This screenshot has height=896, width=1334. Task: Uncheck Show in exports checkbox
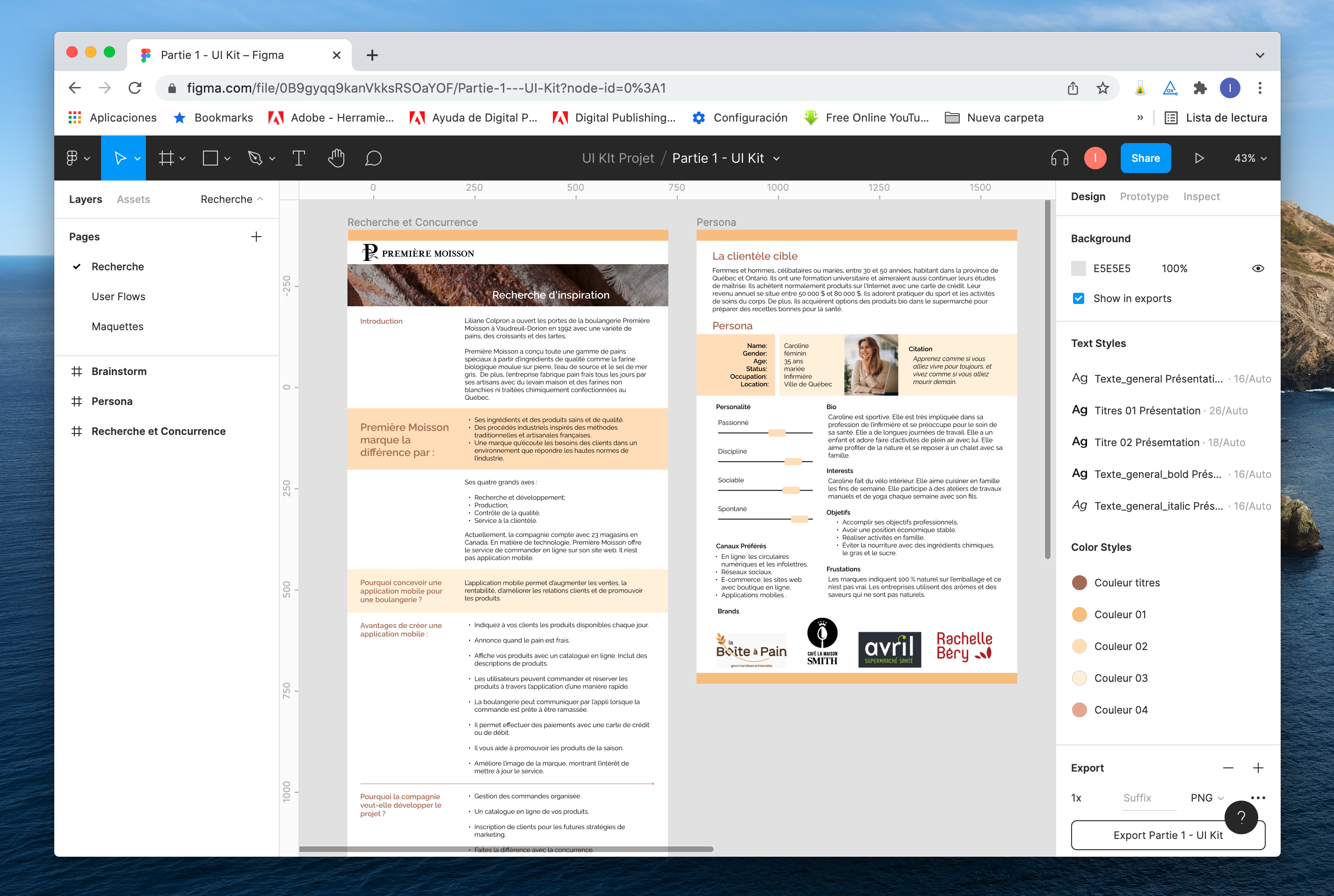[x=1079, y=298]
